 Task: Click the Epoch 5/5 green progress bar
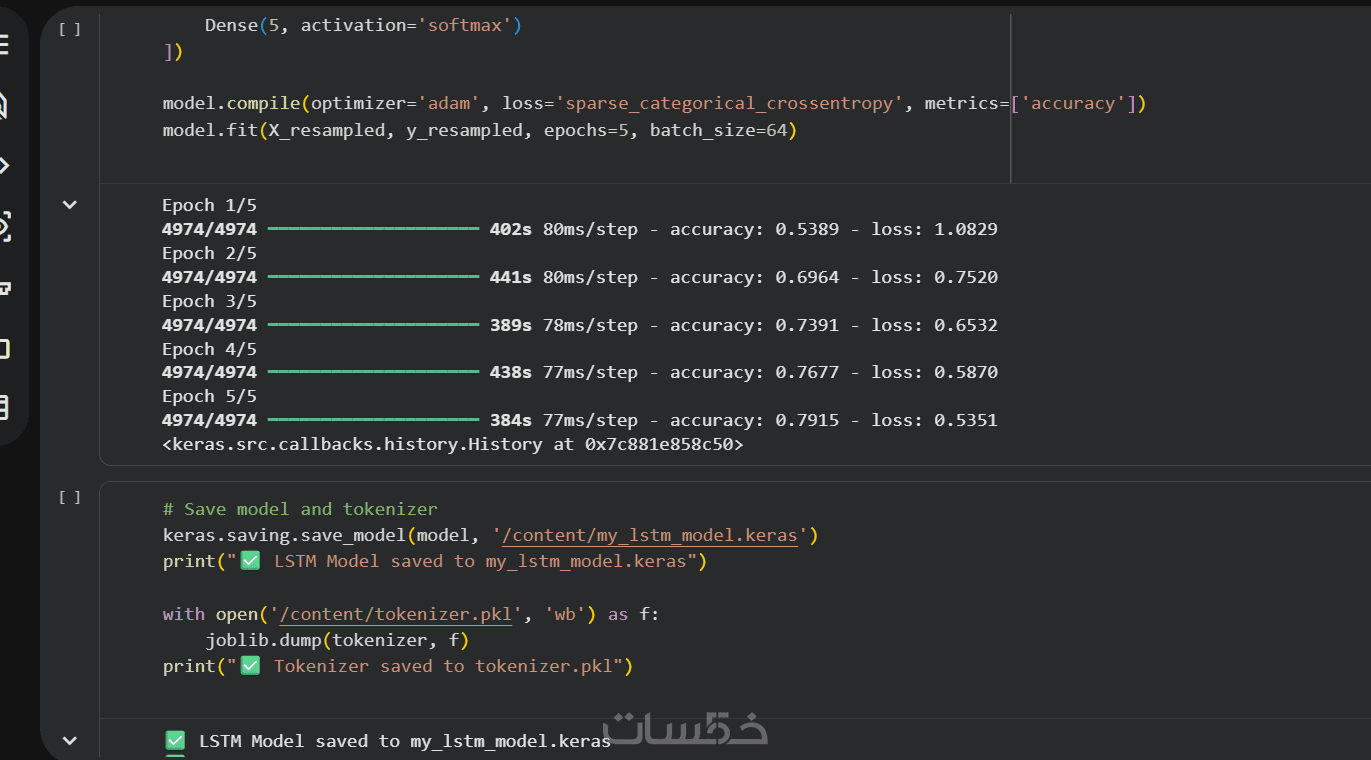tap(373, 420)
